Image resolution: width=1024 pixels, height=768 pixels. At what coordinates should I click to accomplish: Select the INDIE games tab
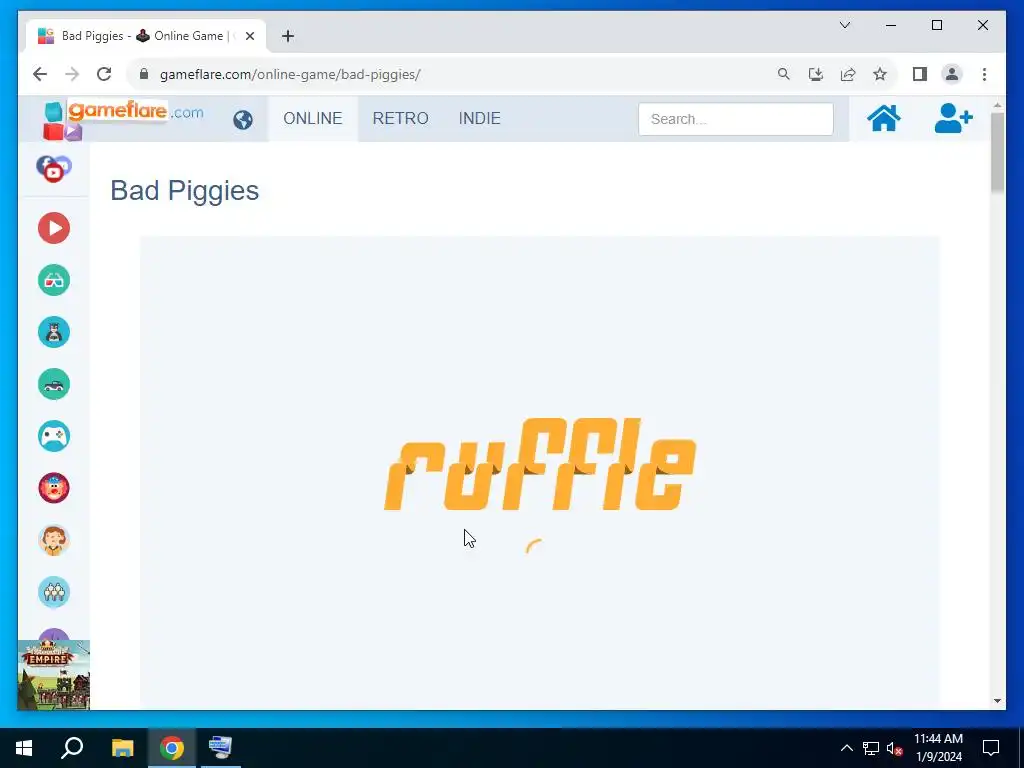coord(479,118)
